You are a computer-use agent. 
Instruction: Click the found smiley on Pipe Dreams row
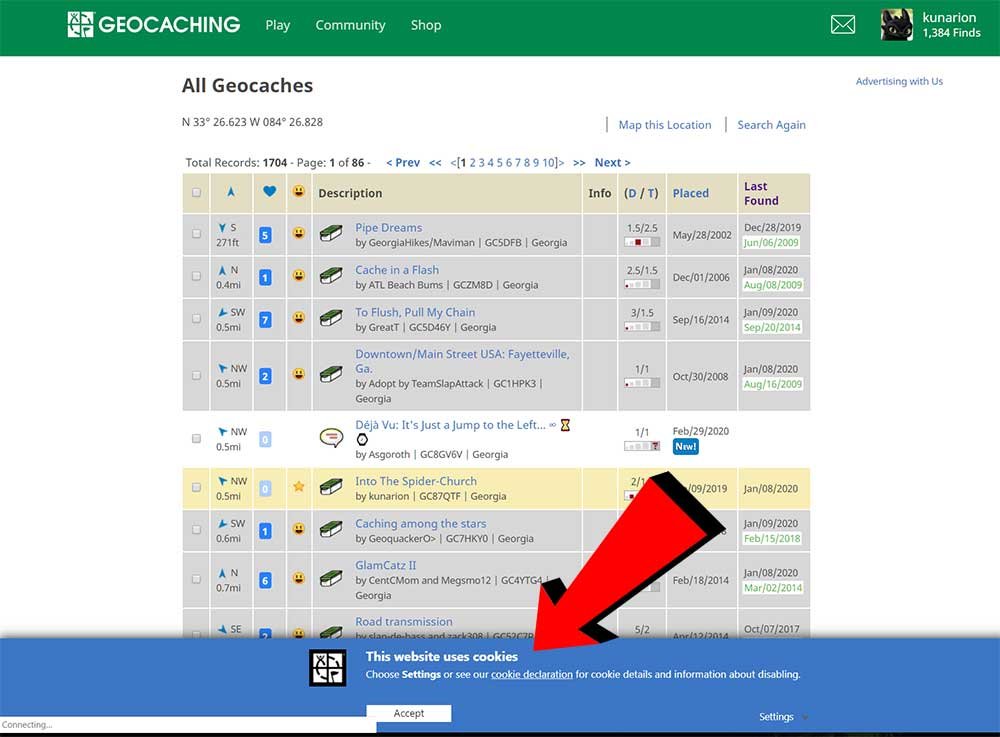click(298, 233)
